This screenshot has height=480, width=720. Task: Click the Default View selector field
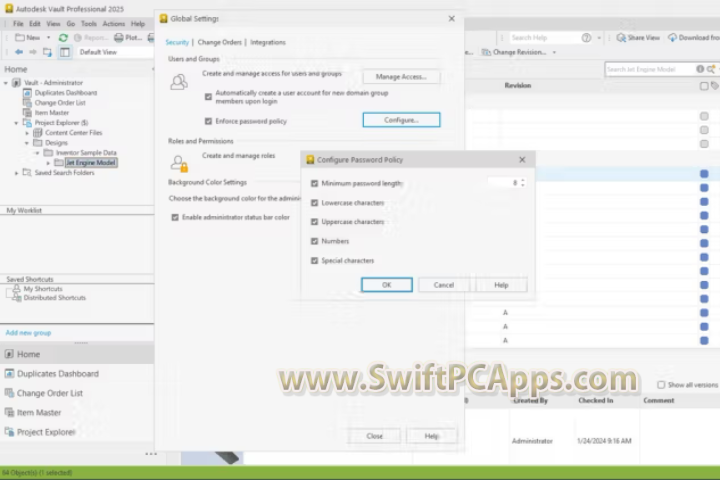coord(115,52)
